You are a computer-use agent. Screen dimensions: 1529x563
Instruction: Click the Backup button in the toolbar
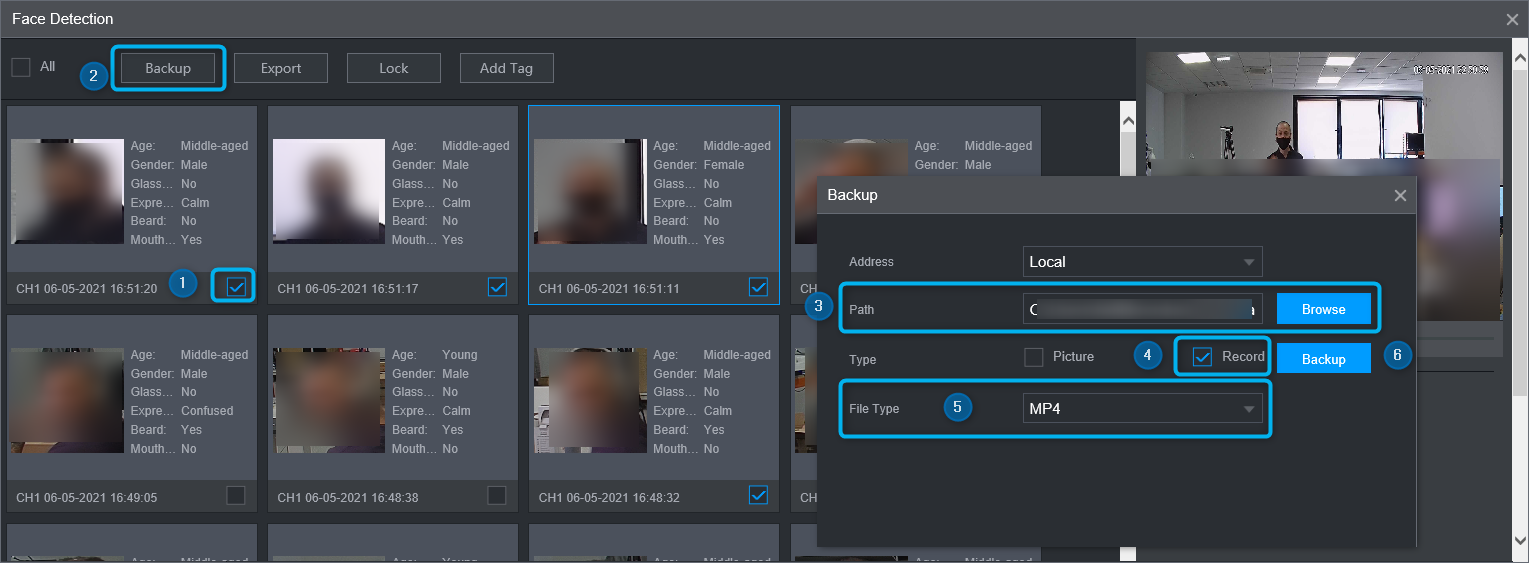pyautogui.click(x=168, y=68)
